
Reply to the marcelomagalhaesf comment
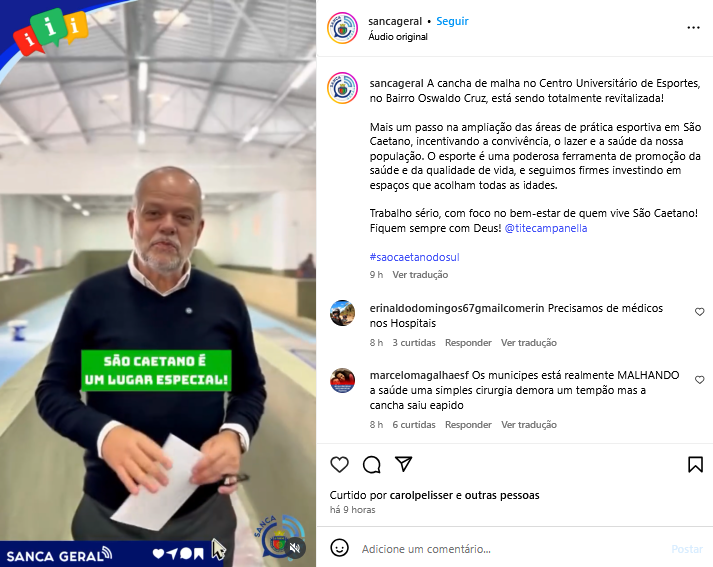468,425
